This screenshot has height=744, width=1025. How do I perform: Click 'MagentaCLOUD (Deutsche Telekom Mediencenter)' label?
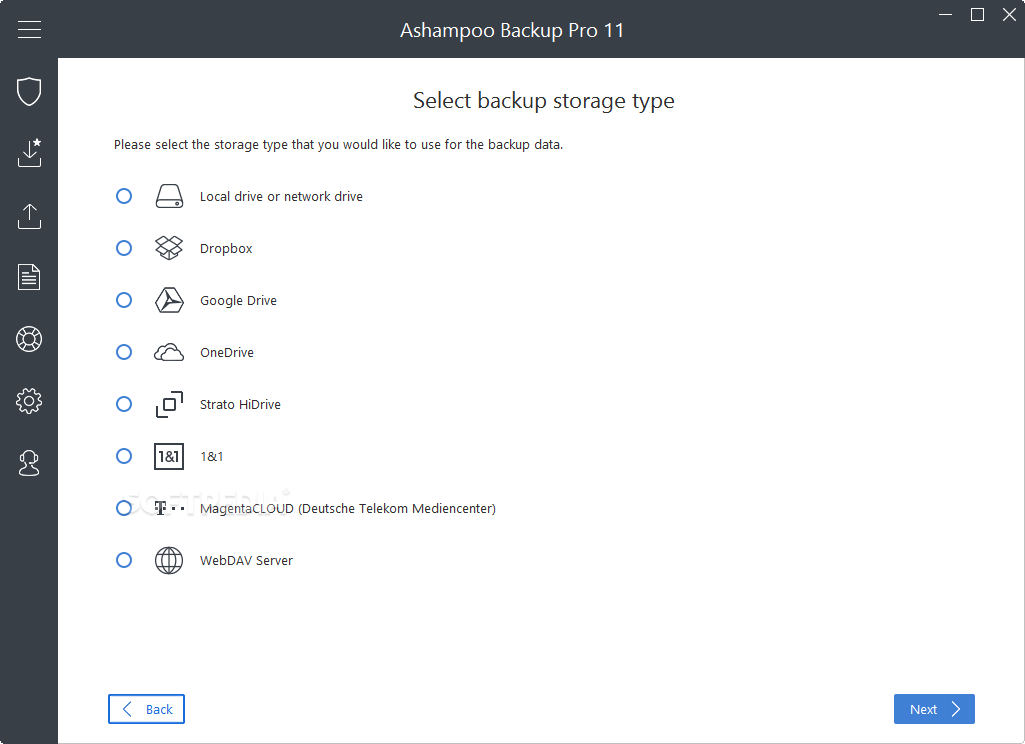[348, 509]
